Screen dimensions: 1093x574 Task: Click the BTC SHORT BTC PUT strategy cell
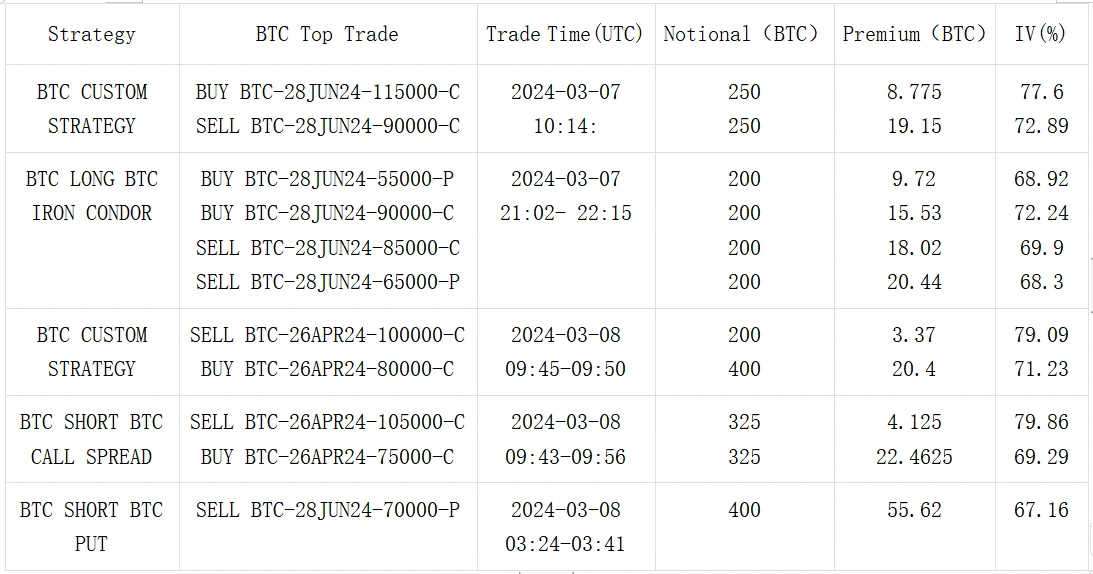pos(91,527)
